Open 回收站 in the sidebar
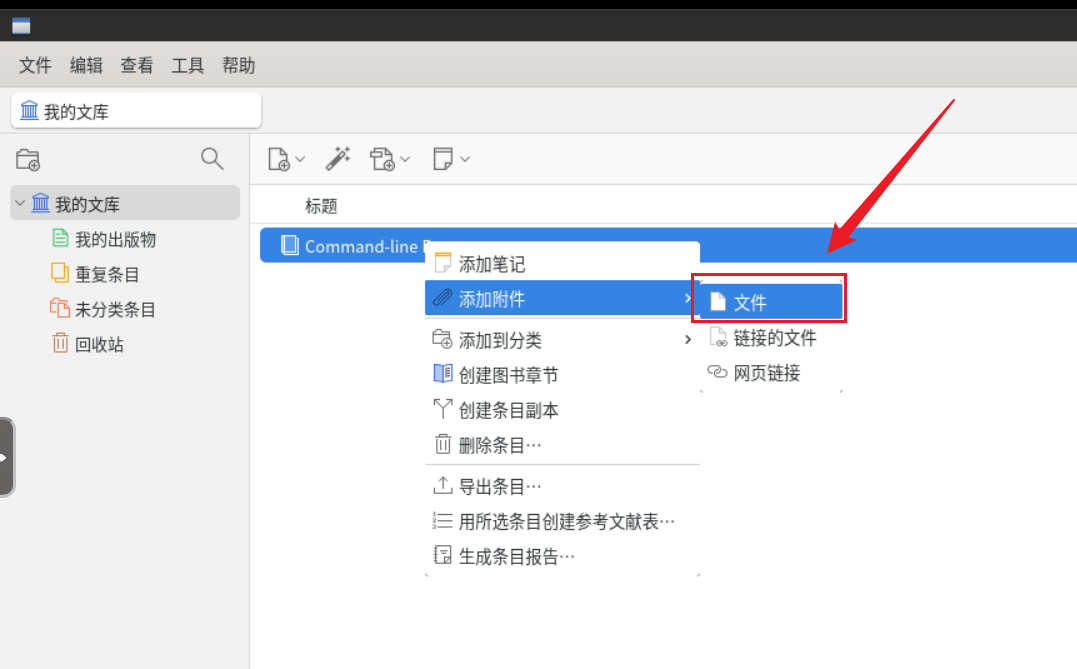This screenshot has width=1077, height=669. [x=99, y=344]
